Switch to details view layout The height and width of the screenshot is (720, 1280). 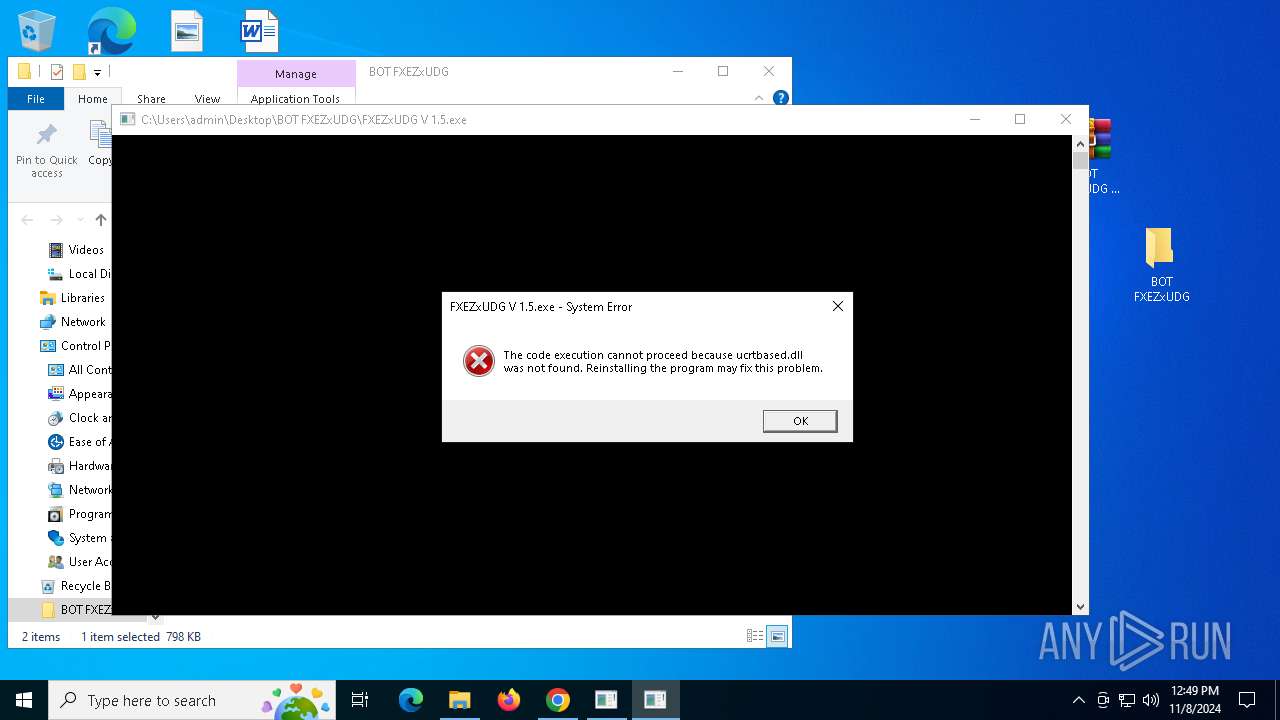point(755,636)
